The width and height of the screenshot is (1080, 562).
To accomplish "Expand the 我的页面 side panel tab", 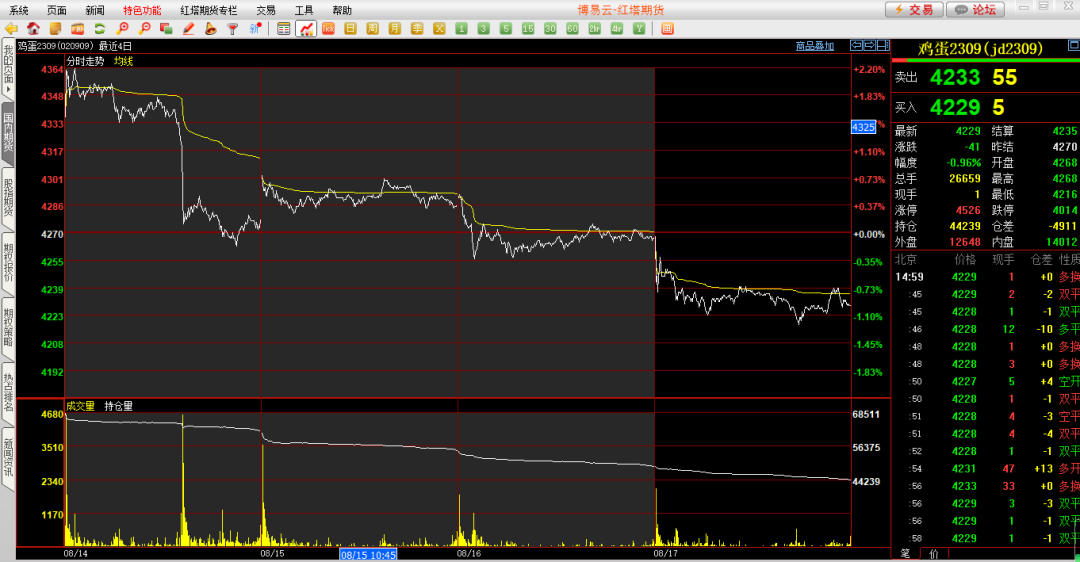I will click(8, 69).
